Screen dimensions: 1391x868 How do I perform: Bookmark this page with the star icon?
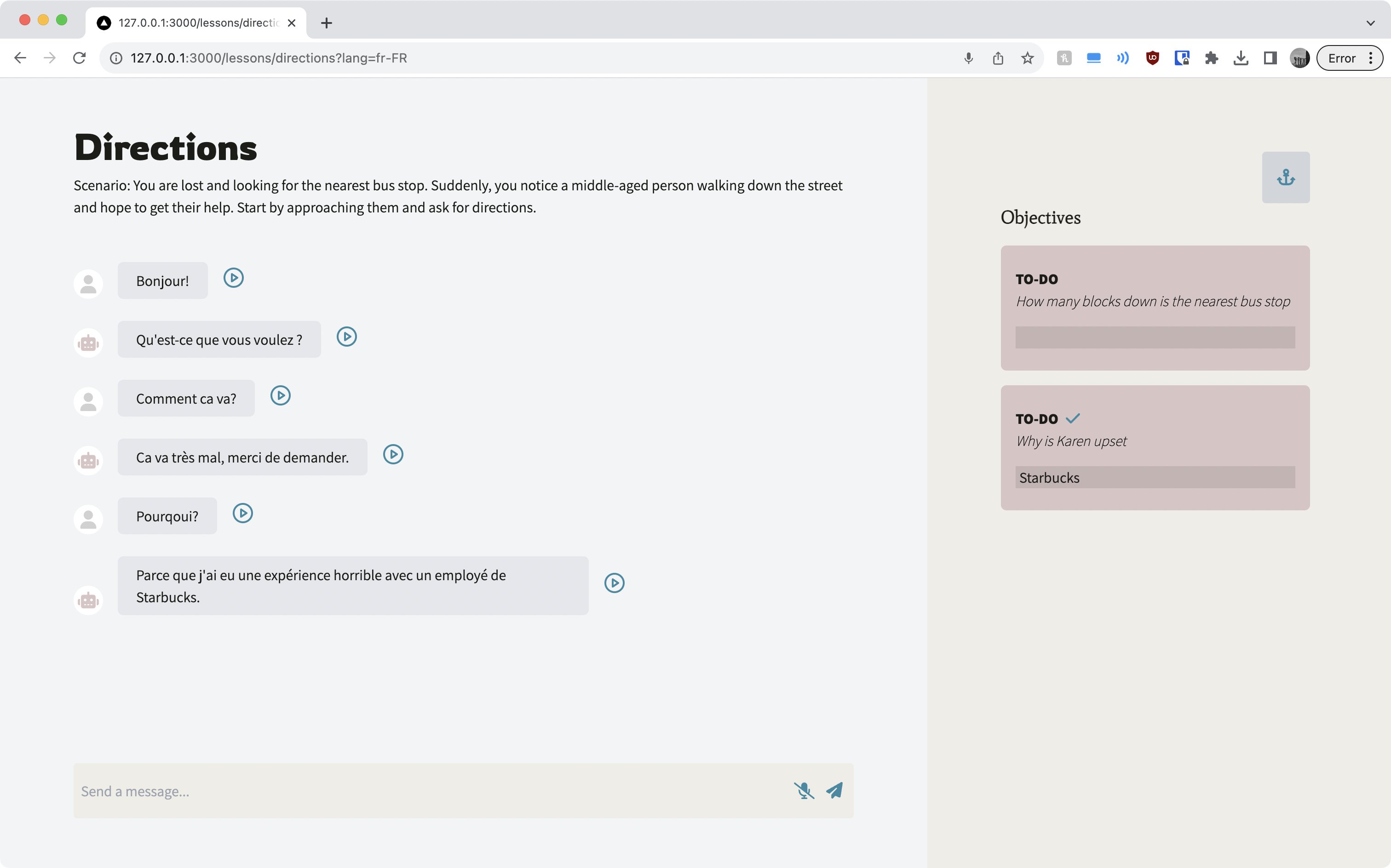click(1028, 58)
